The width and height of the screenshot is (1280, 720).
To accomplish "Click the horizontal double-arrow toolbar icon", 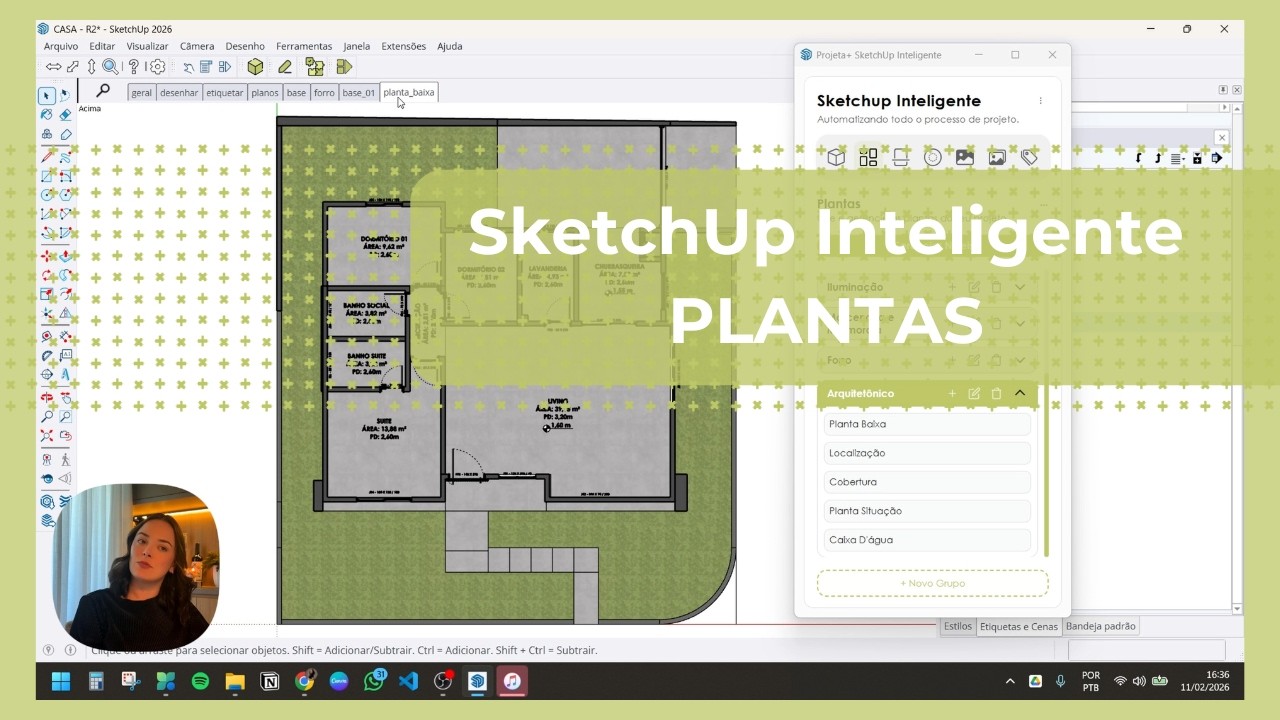I will [53, 67].
